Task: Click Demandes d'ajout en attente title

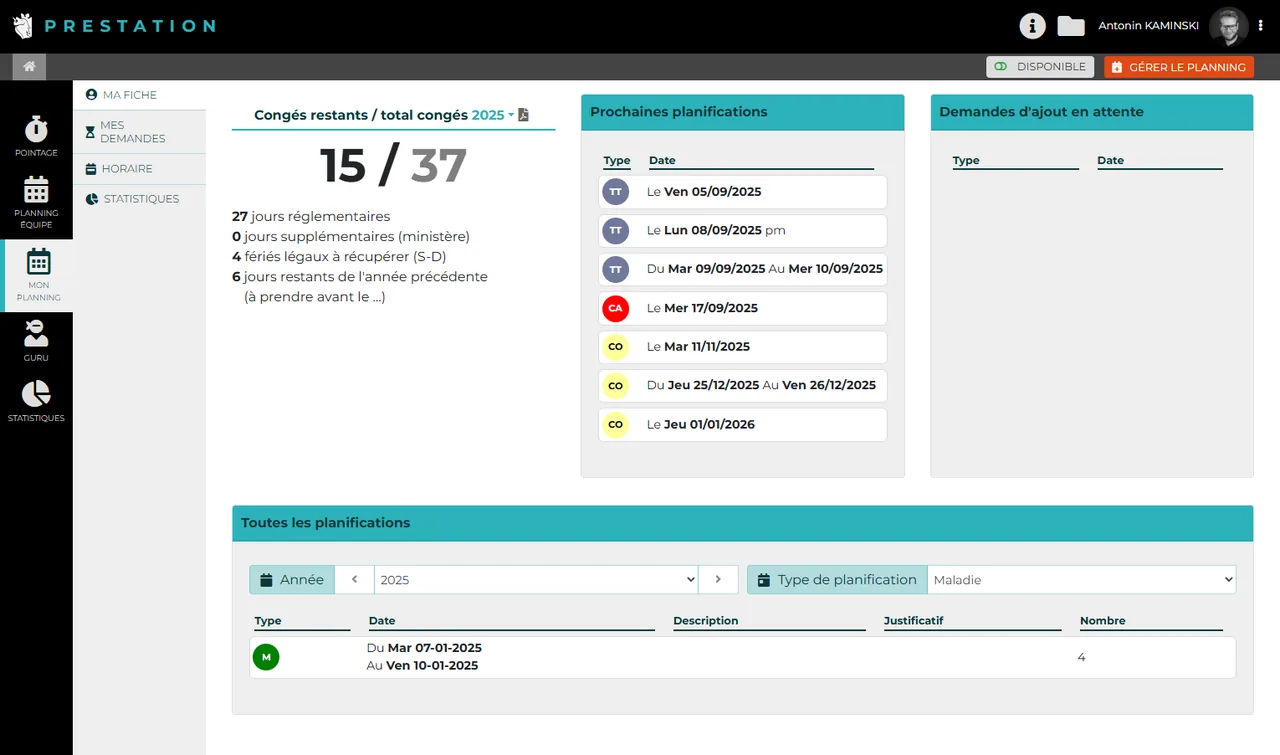Action: tap(1041, 112)
